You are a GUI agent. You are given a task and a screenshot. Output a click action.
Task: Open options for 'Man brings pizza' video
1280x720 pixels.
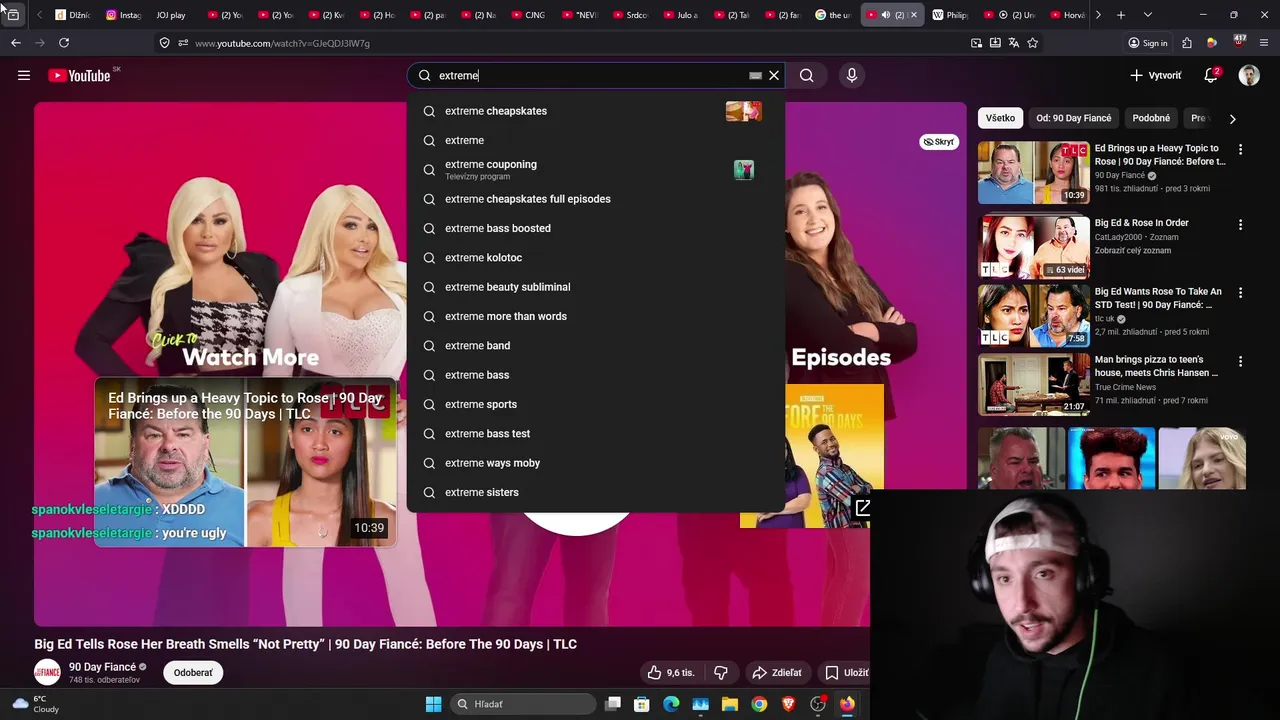1240,361
